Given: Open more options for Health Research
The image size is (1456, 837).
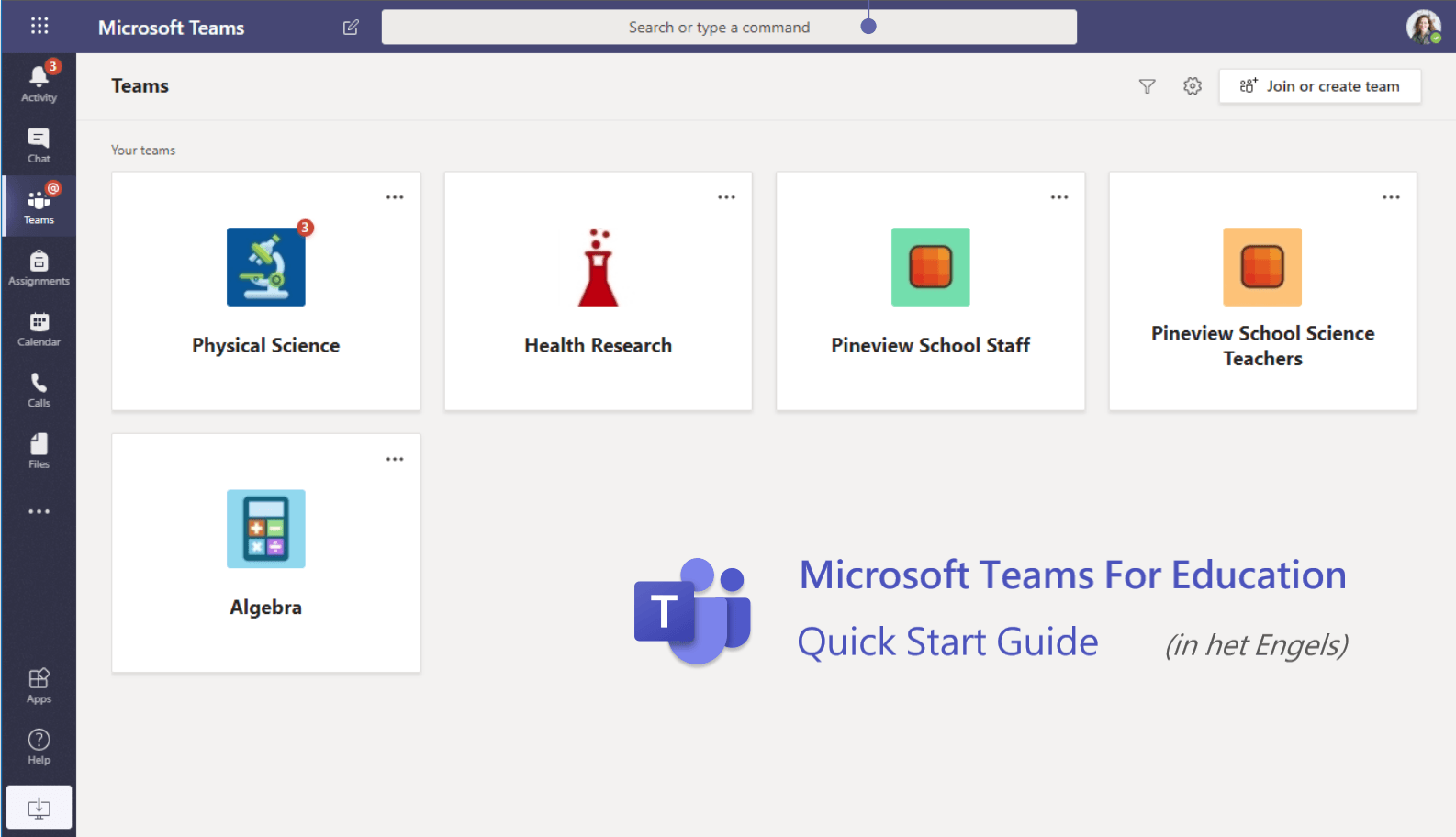Looking at the screenshot, I should click(727, 197).
